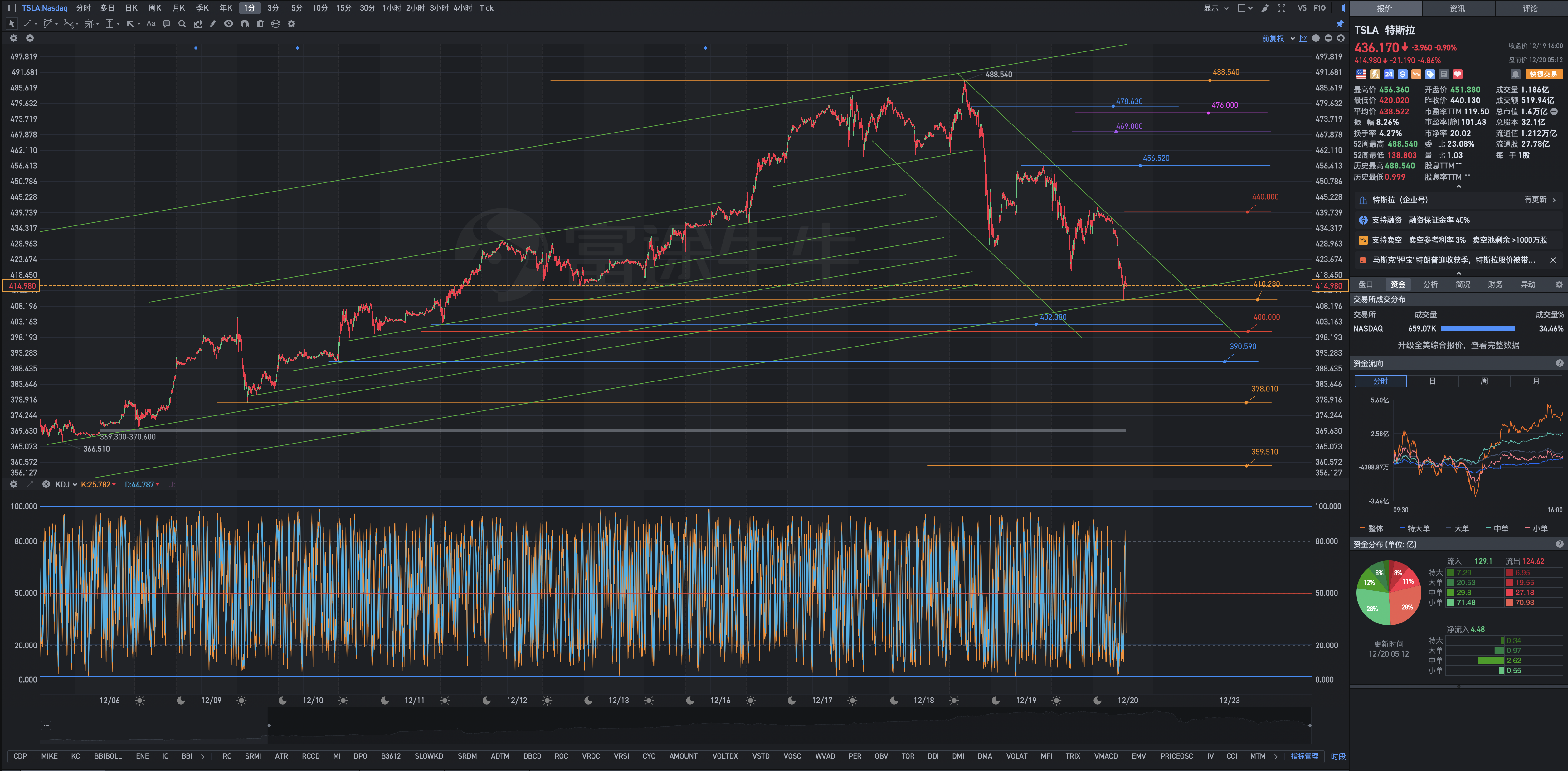1568x771 pixels.
Task: Zoom out chart with minus icon
Action: 1328,38
